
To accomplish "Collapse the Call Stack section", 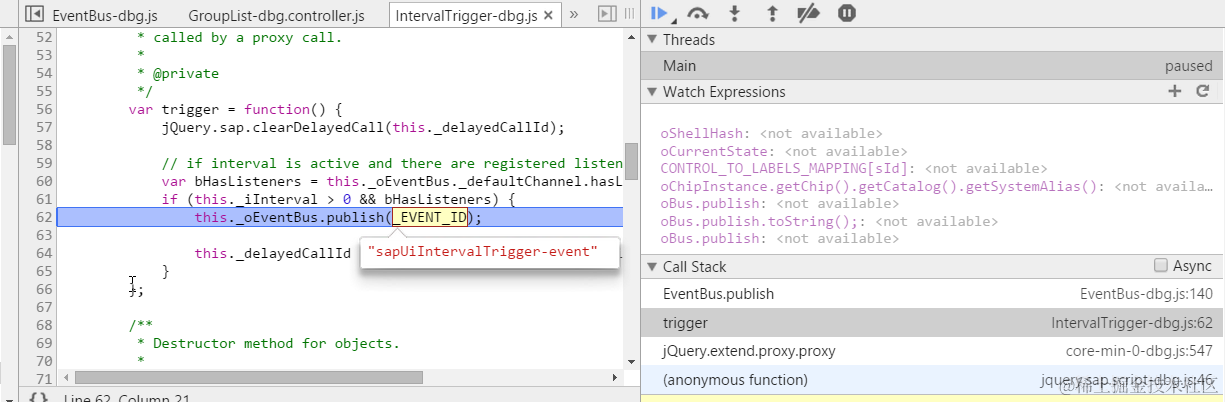I will coord(651,267).
